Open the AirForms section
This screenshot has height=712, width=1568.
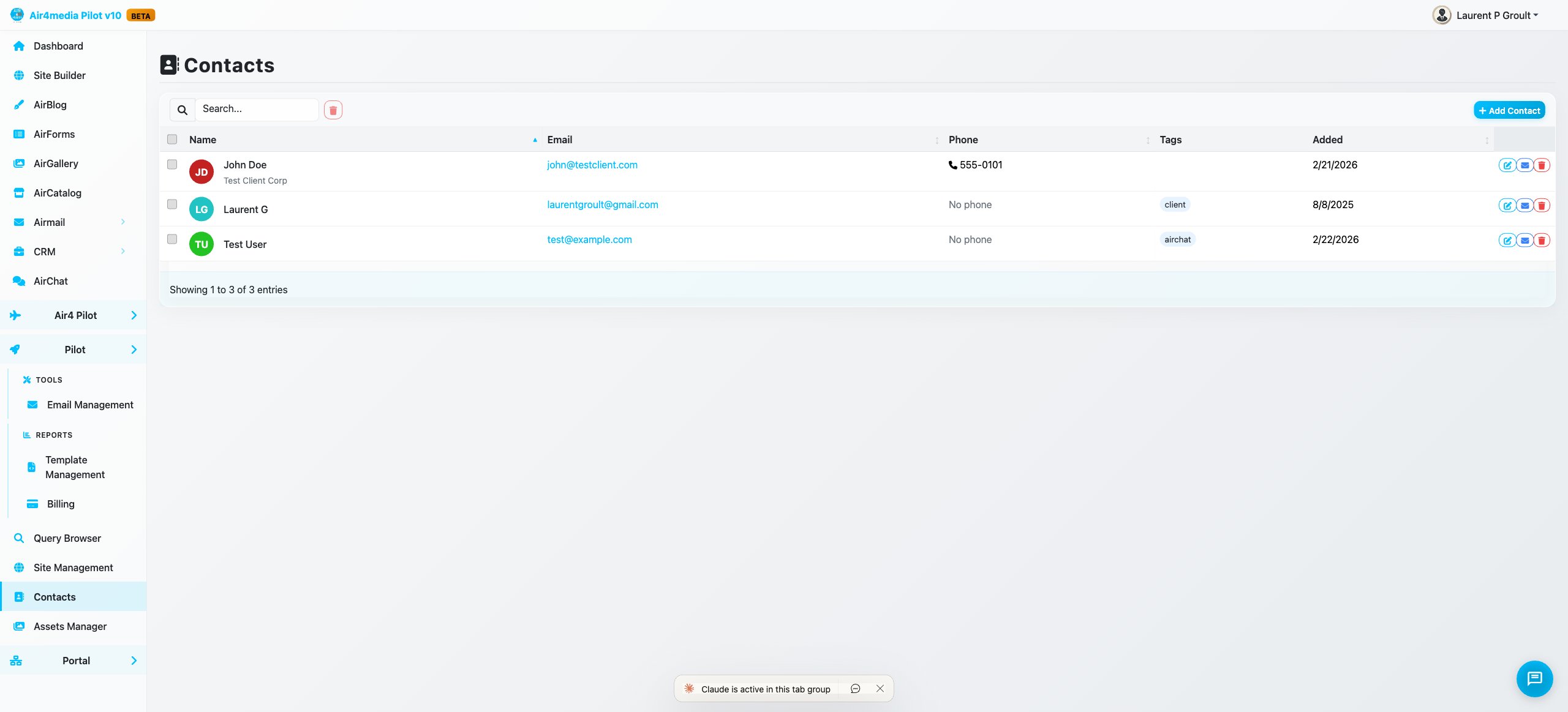[54, 134]
